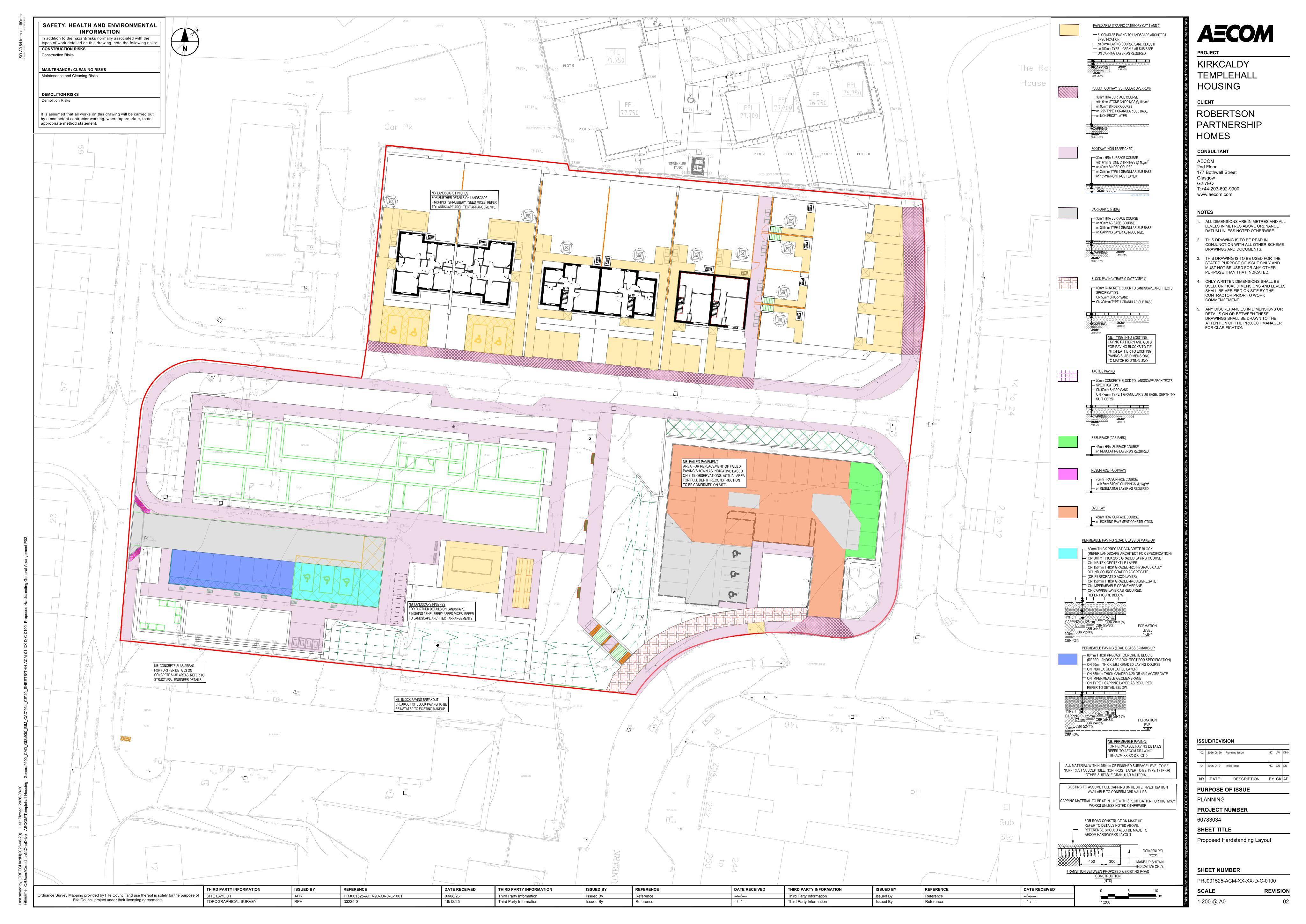Click sheet number 'PRJ001525-ACM-XX-XX-D-C-0100'
The image size is (1306, 924).
(1236, 880)
